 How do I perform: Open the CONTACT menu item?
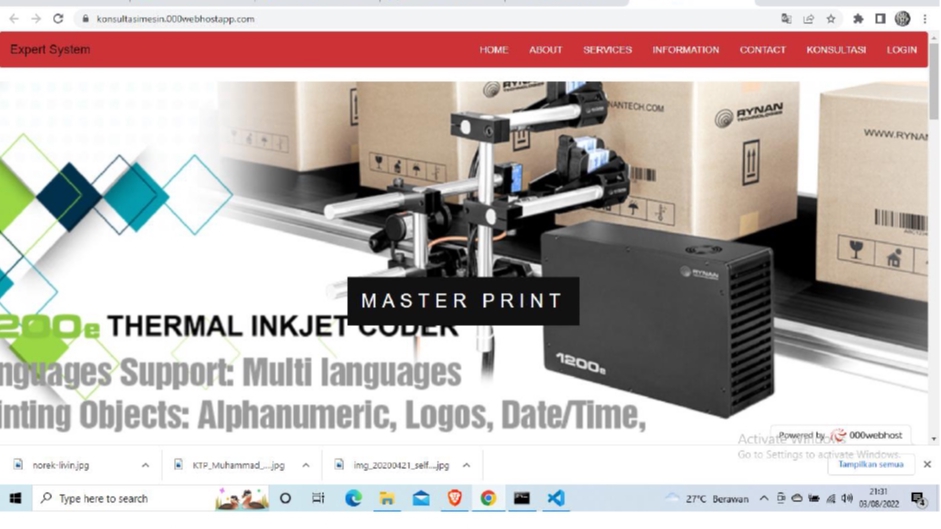click(x=762, y=50)
